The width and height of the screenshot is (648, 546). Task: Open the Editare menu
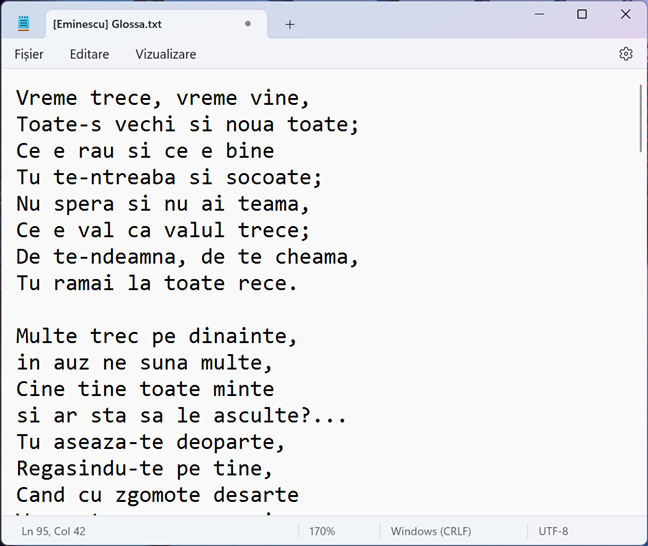click(x=89, y=54)
